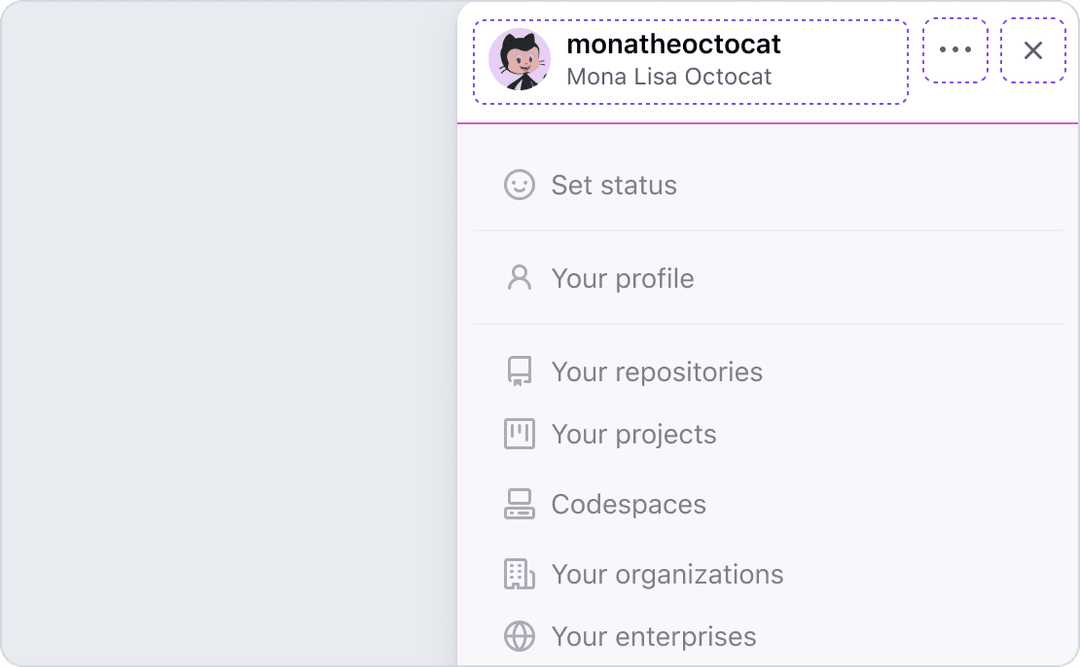This screenshot has height=667, width=1080.
Task: Click the dimmed backdrop outside the panel
Action: point(228,333)
